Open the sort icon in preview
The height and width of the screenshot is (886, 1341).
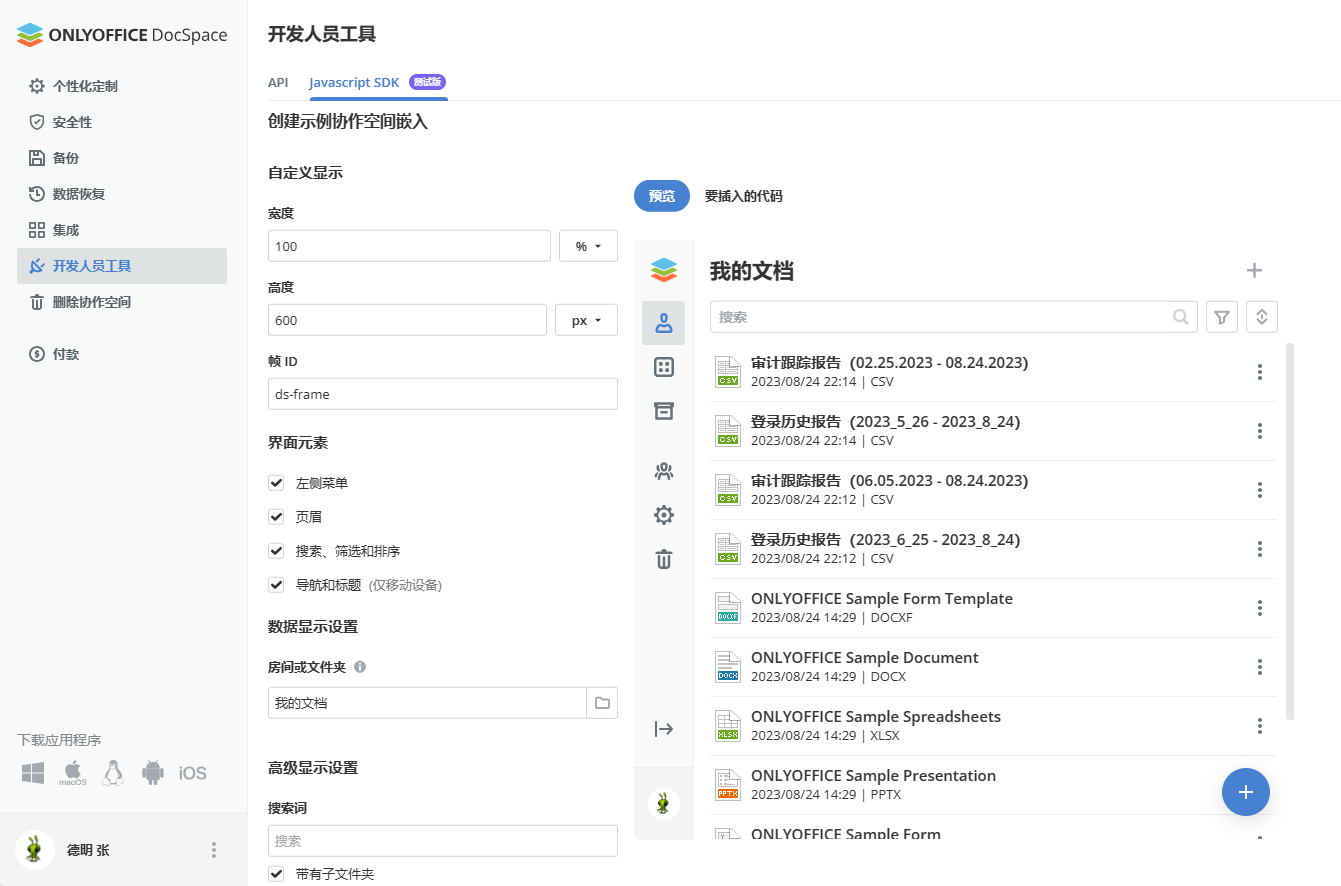coord(1262,317)
